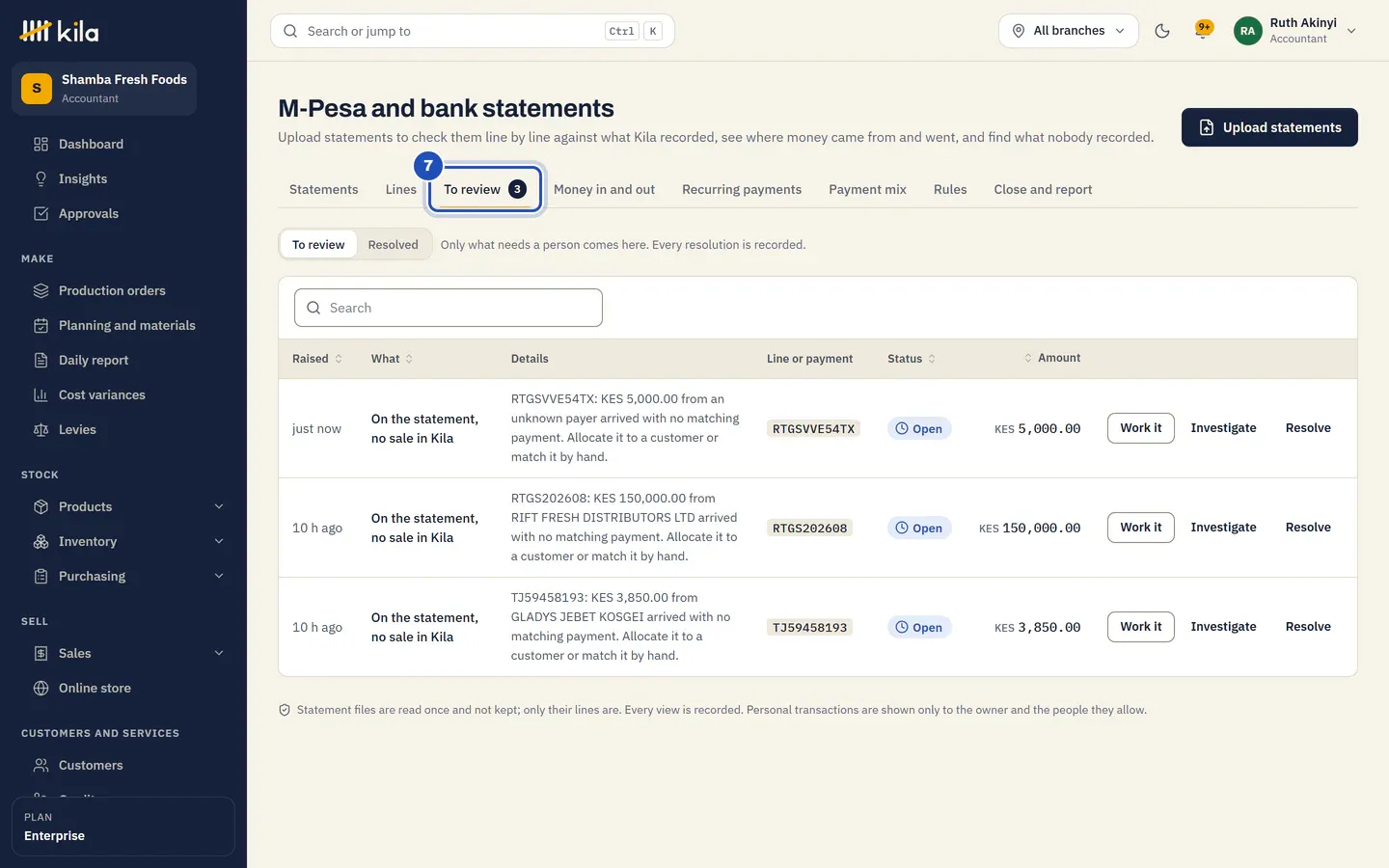This screenshot has width=1389, height=868.
Task: Expand the Products submenu chevron
Action: (x=219, y=507)
